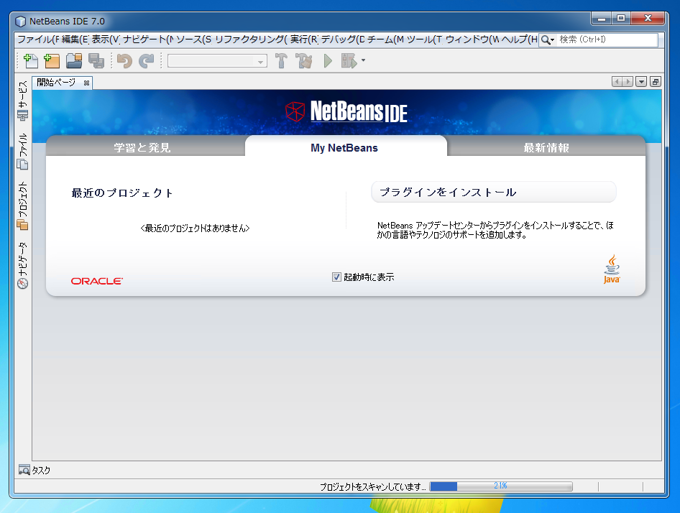Click the New File toolbar icon

tap(30, 61)
